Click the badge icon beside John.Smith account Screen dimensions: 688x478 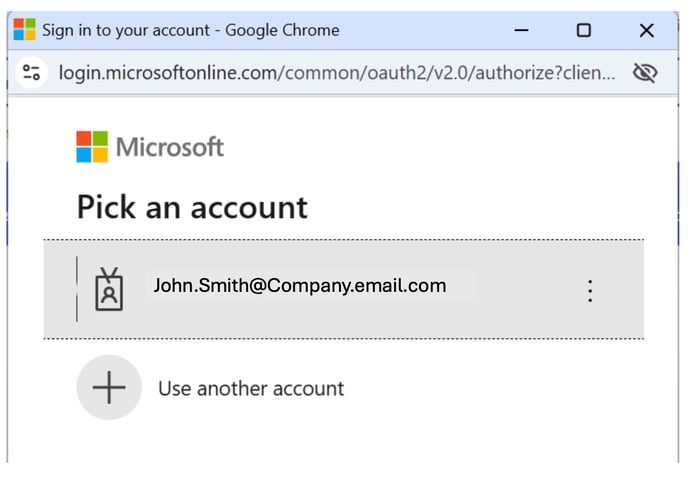pos(109,289)
